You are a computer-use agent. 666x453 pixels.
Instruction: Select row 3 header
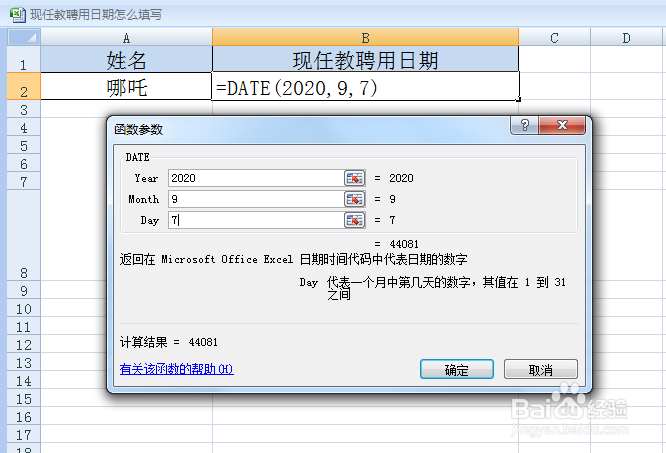[24, 110]
